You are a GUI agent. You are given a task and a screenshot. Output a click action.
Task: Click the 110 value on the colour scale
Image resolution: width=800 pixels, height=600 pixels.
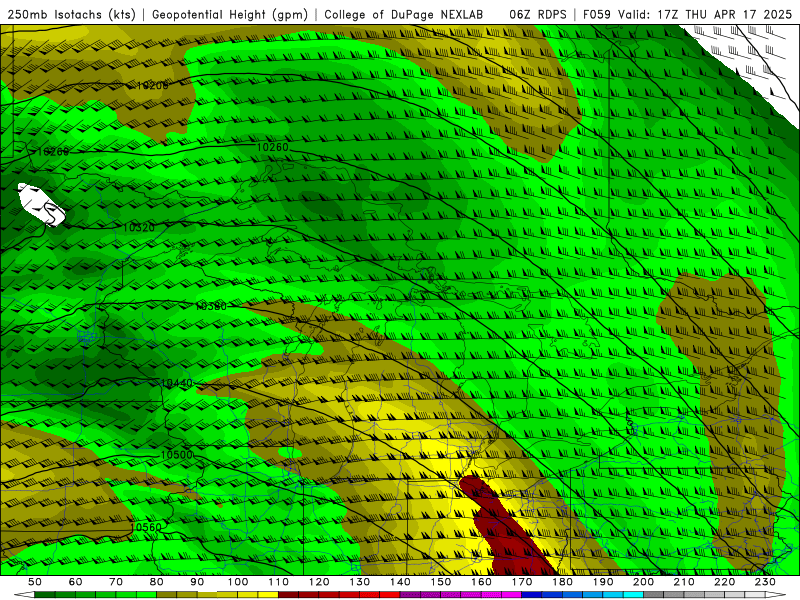pos(279,582)
